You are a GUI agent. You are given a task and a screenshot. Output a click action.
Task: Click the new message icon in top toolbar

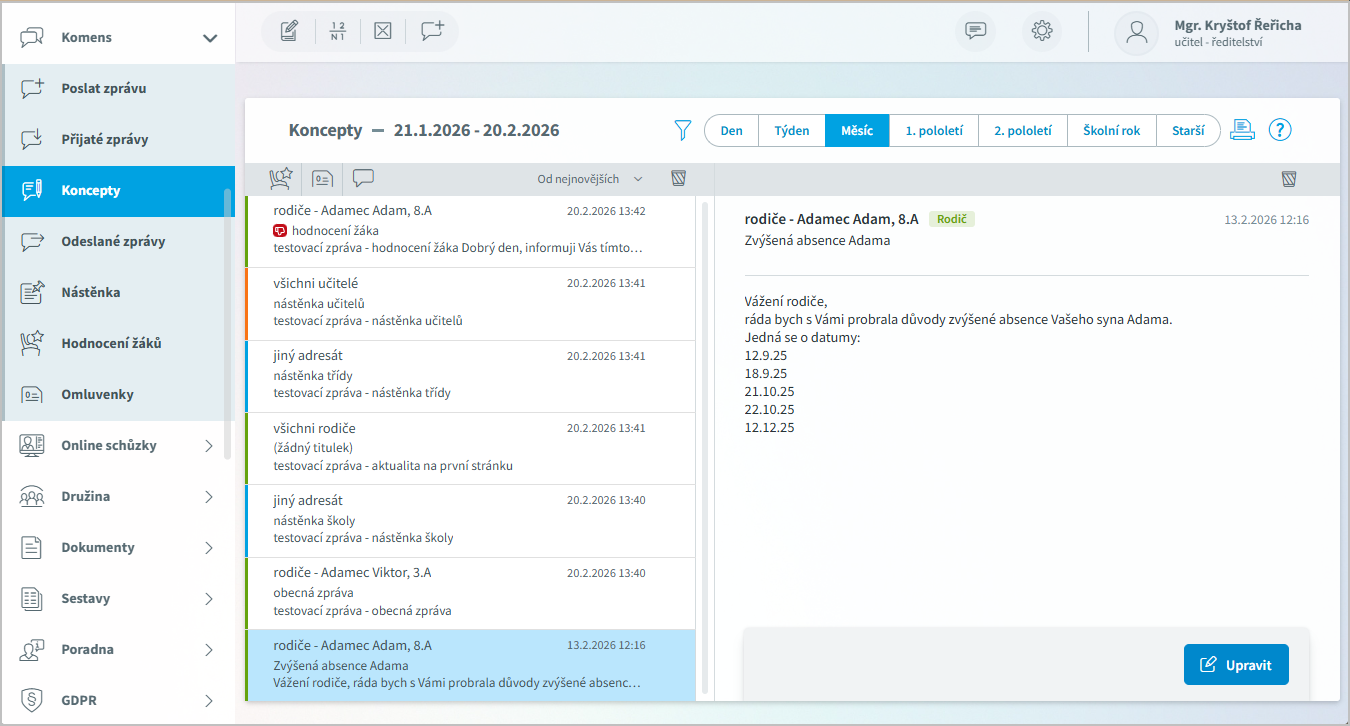[432, 31]
